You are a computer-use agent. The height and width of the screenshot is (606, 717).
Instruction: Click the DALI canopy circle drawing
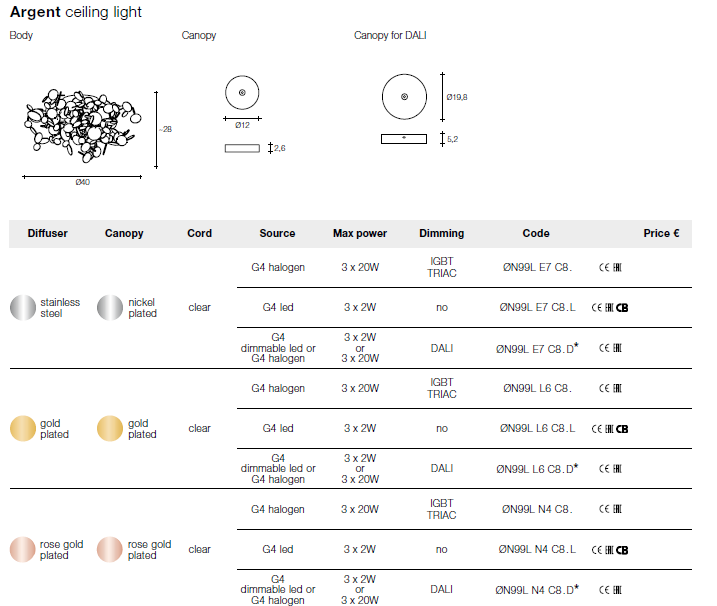(x=404, y=97)
